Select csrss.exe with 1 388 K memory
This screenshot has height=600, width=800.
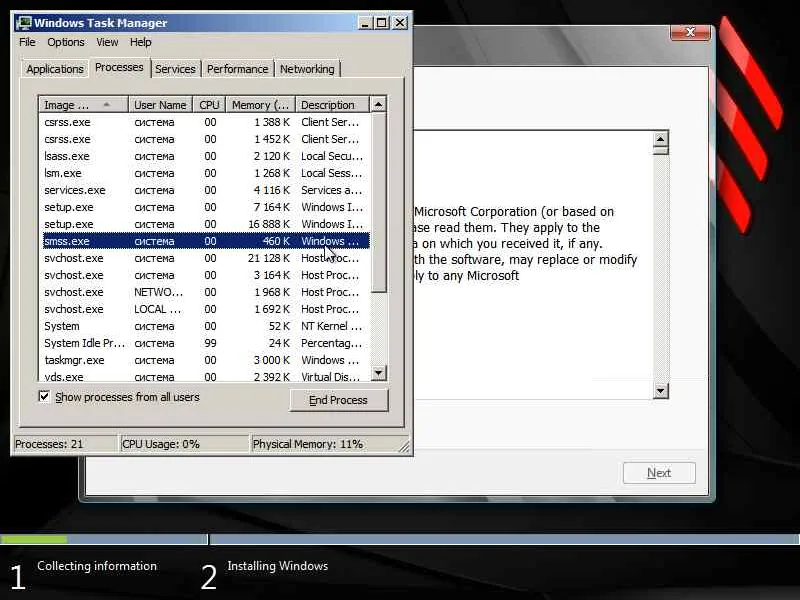coord(206,122)
